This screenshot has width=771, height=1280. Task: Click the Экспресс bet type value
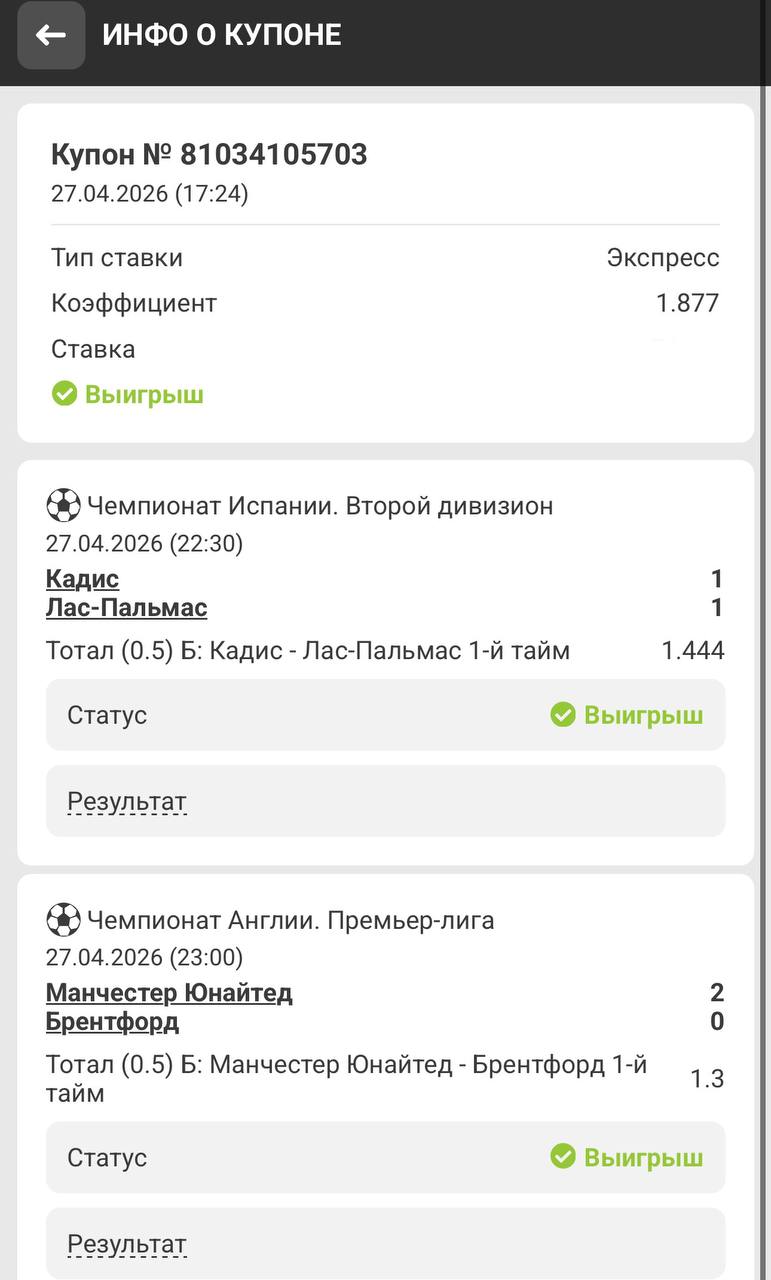point(662,258)
